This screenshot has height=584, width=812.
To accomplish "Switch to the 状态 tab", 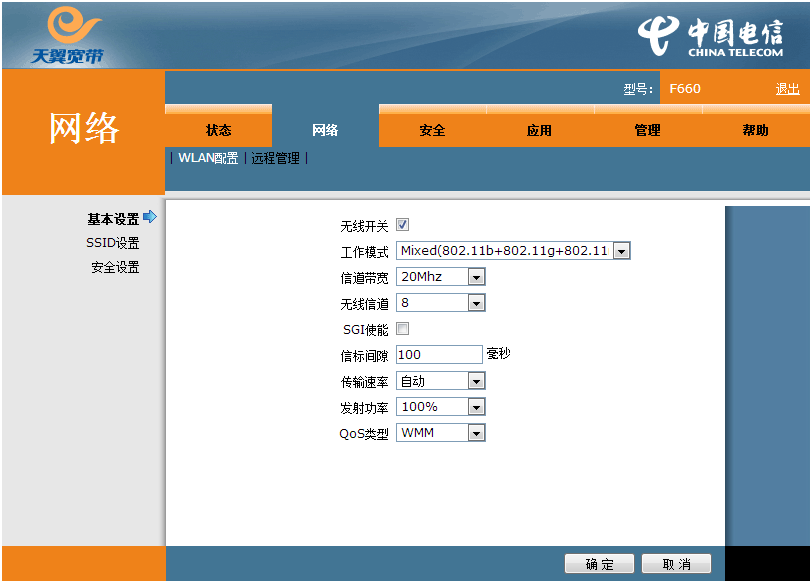I will point(218,130).
